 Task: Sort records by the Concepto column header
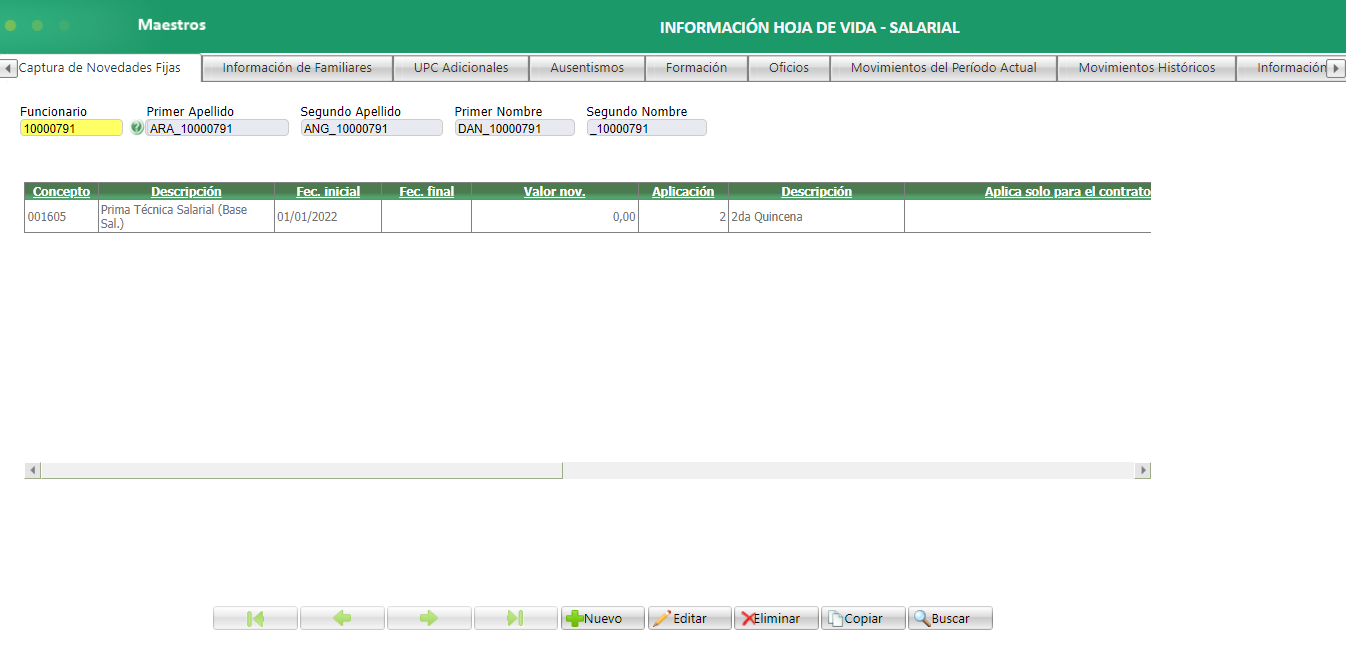click(x=61, y=191)
